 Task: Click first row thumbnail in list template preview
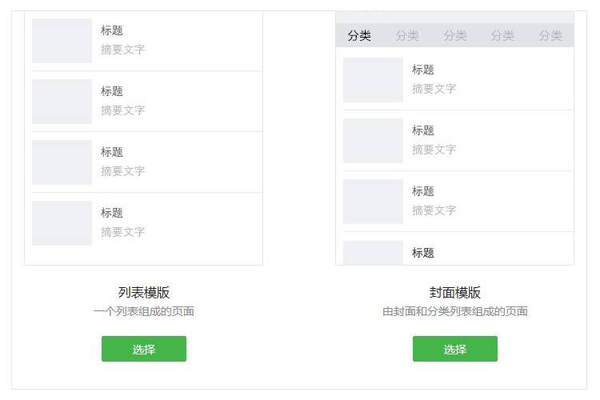pyautogui.click(x=62, y=40)
